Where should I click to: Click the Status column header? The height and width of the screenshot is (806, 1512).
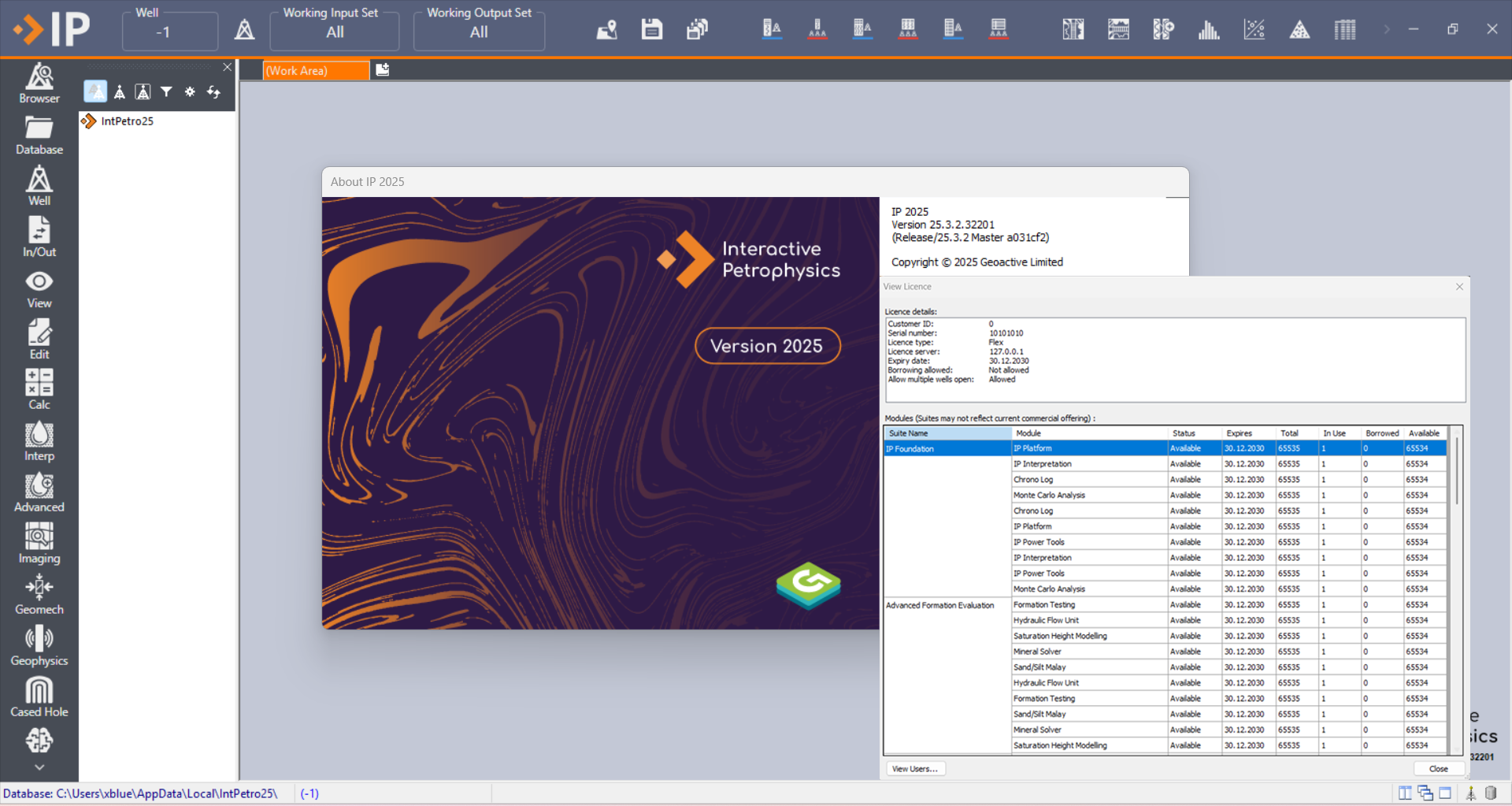tap(1194, 433)
